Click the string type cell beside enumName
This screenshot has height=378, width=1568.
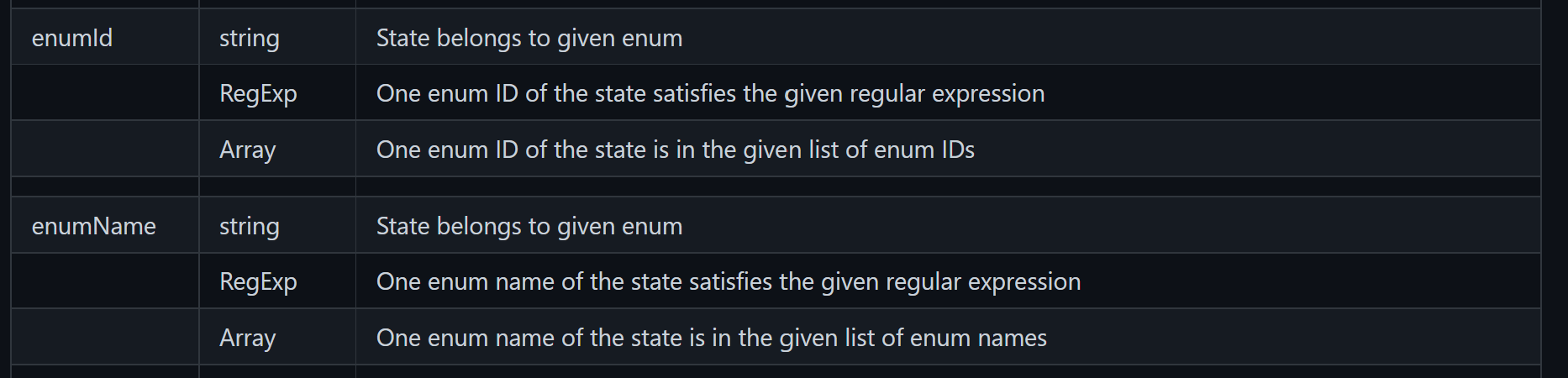pyautogui.click(x=249, y=226)
